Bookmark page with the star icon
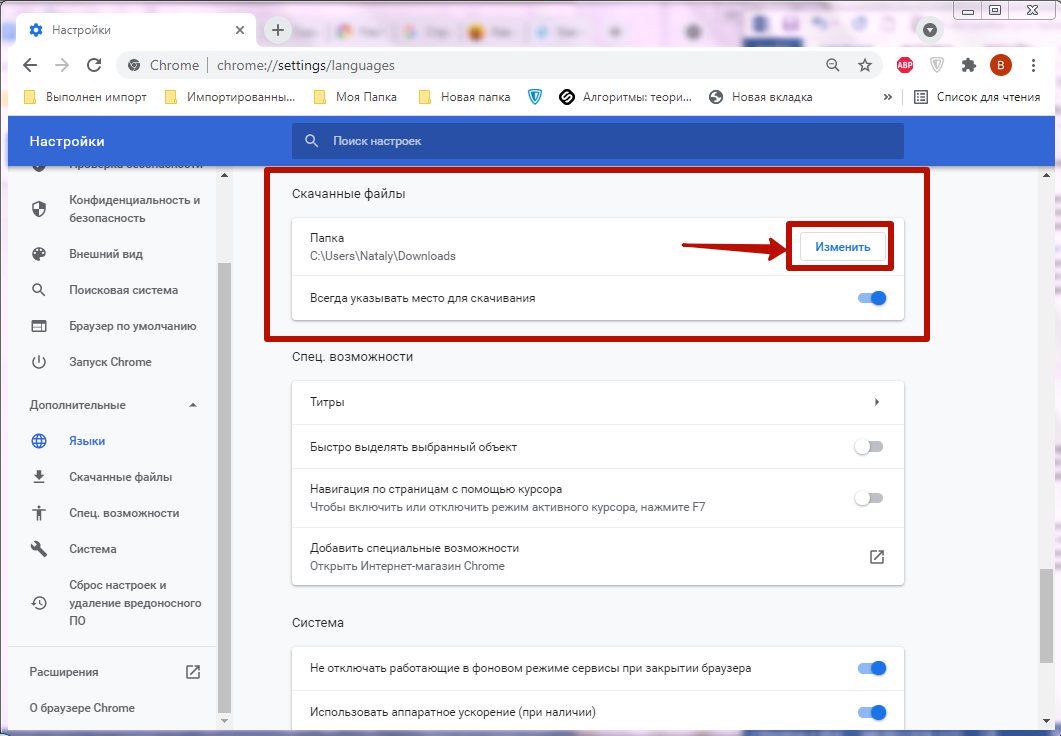The image size is (1061, 736). click(x=865, y=65)
